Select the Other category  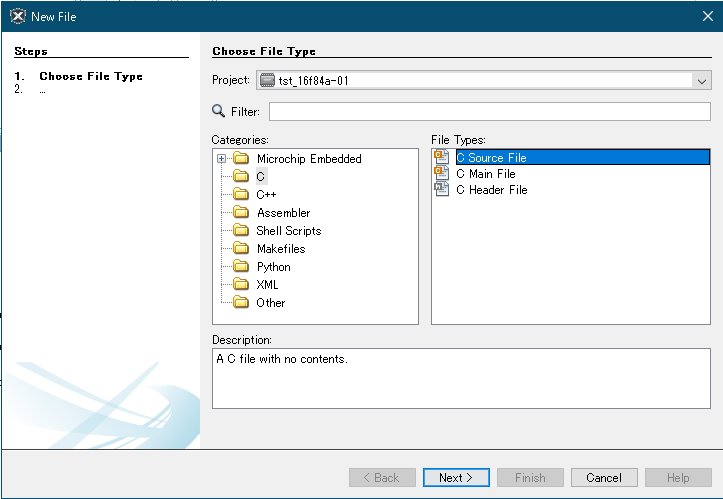click(271, 303)
